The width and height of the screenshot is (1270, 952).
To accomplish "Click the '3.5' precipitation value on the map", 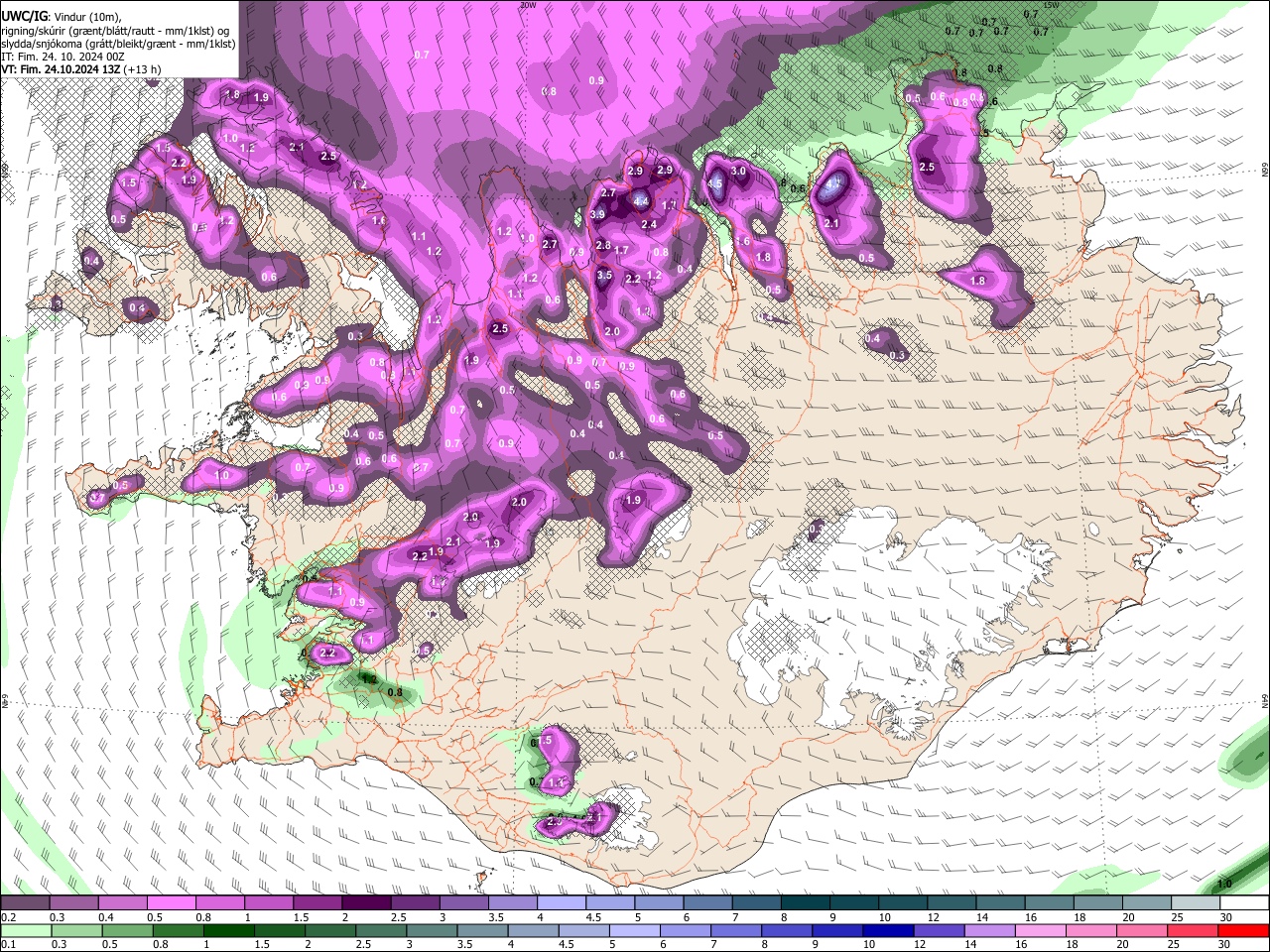I will [x=604, y=275].
